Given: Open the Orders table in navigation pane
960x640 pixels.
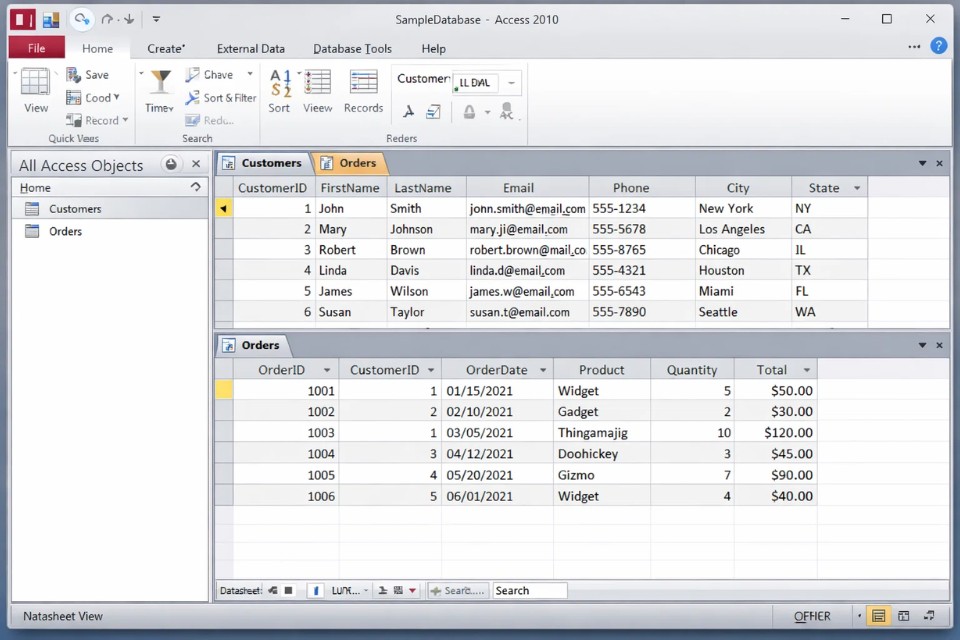Looking at the screenshot, I should click(x=65, y=231).
